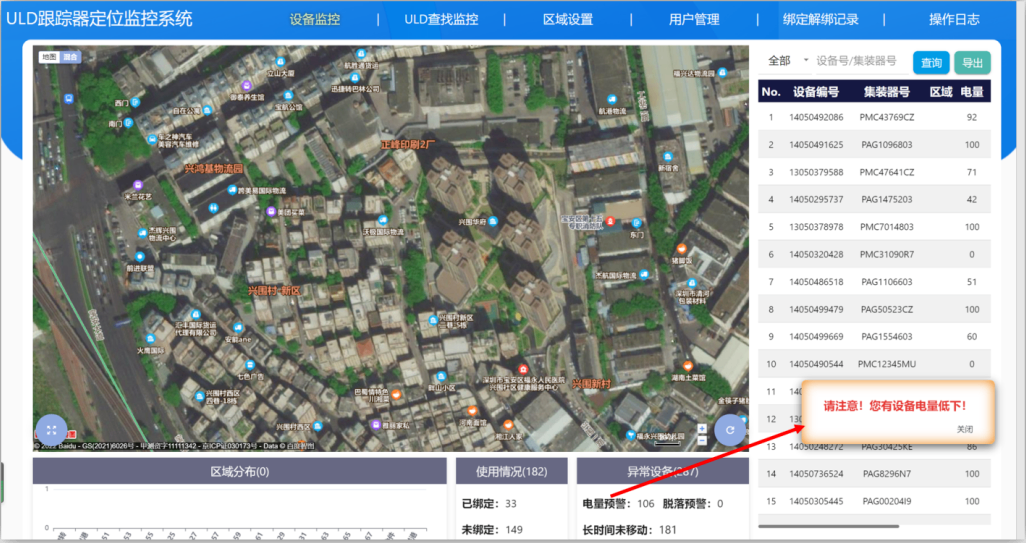Click the 杰辉兴围物流中心 truck marker

pyautogui.click(x=142, y=233)
